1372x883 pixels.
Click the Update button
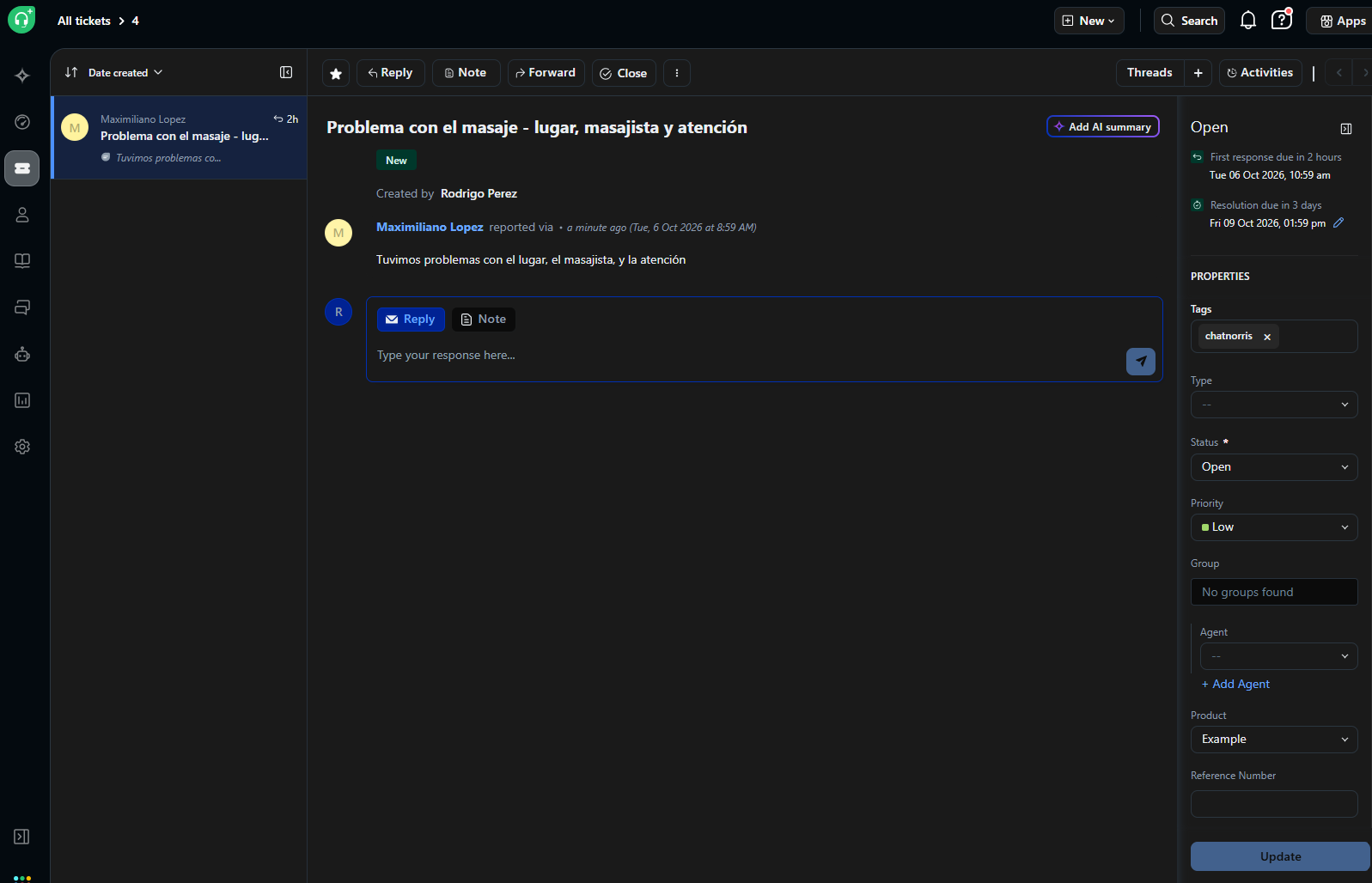coord(1280,856)
